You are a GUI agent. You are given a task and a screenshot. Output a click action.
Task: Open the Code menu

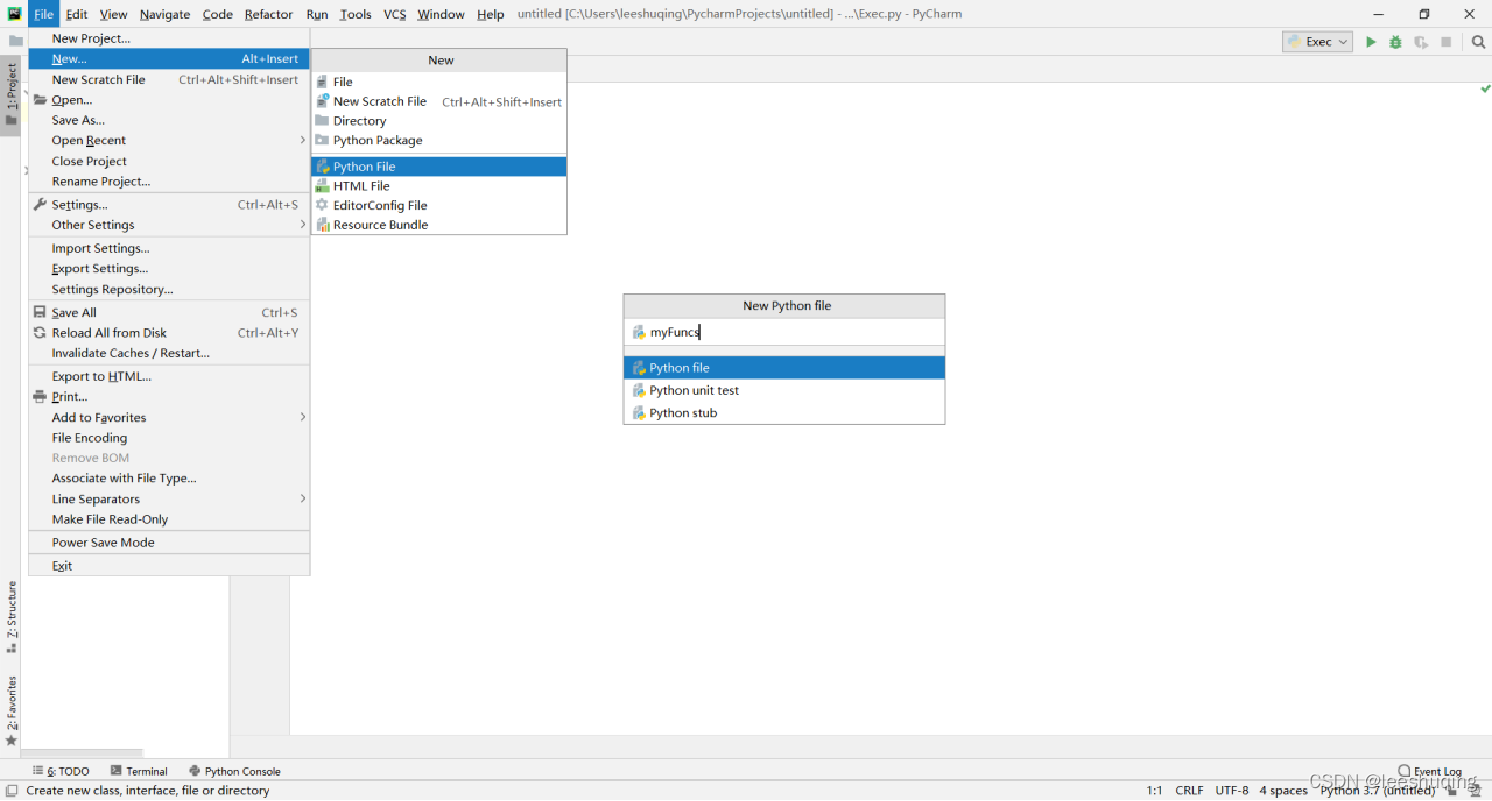point(217,14)
